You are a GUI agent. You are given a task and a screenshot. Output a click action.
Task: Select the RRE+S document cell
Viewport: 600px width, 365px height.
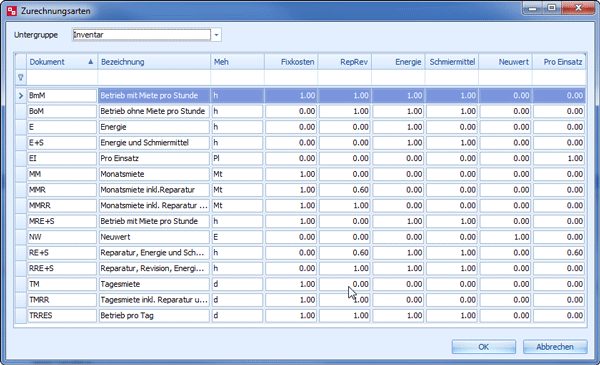pyautogui.click(x=62, y=268)
